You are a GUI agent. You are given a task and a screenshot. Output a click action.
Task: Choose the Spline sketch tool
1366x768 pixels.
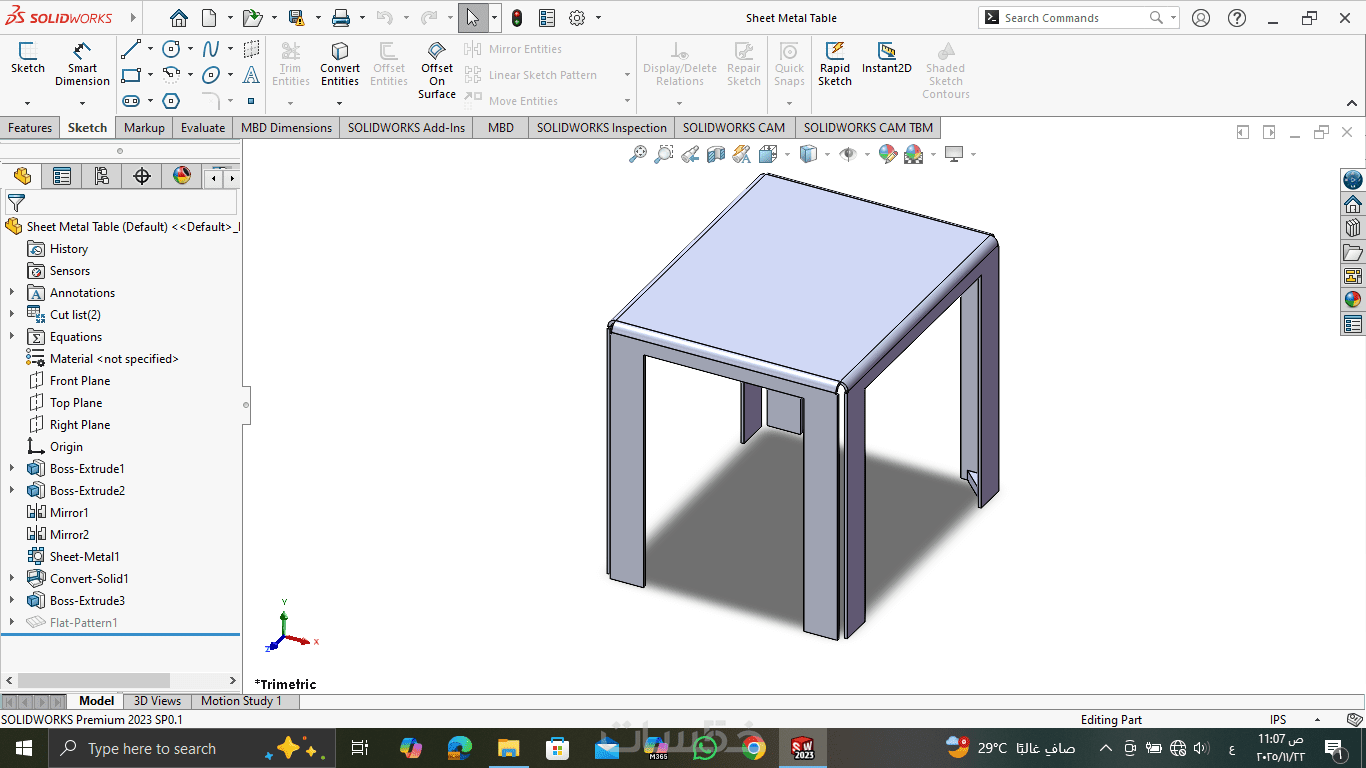point(211,49)
